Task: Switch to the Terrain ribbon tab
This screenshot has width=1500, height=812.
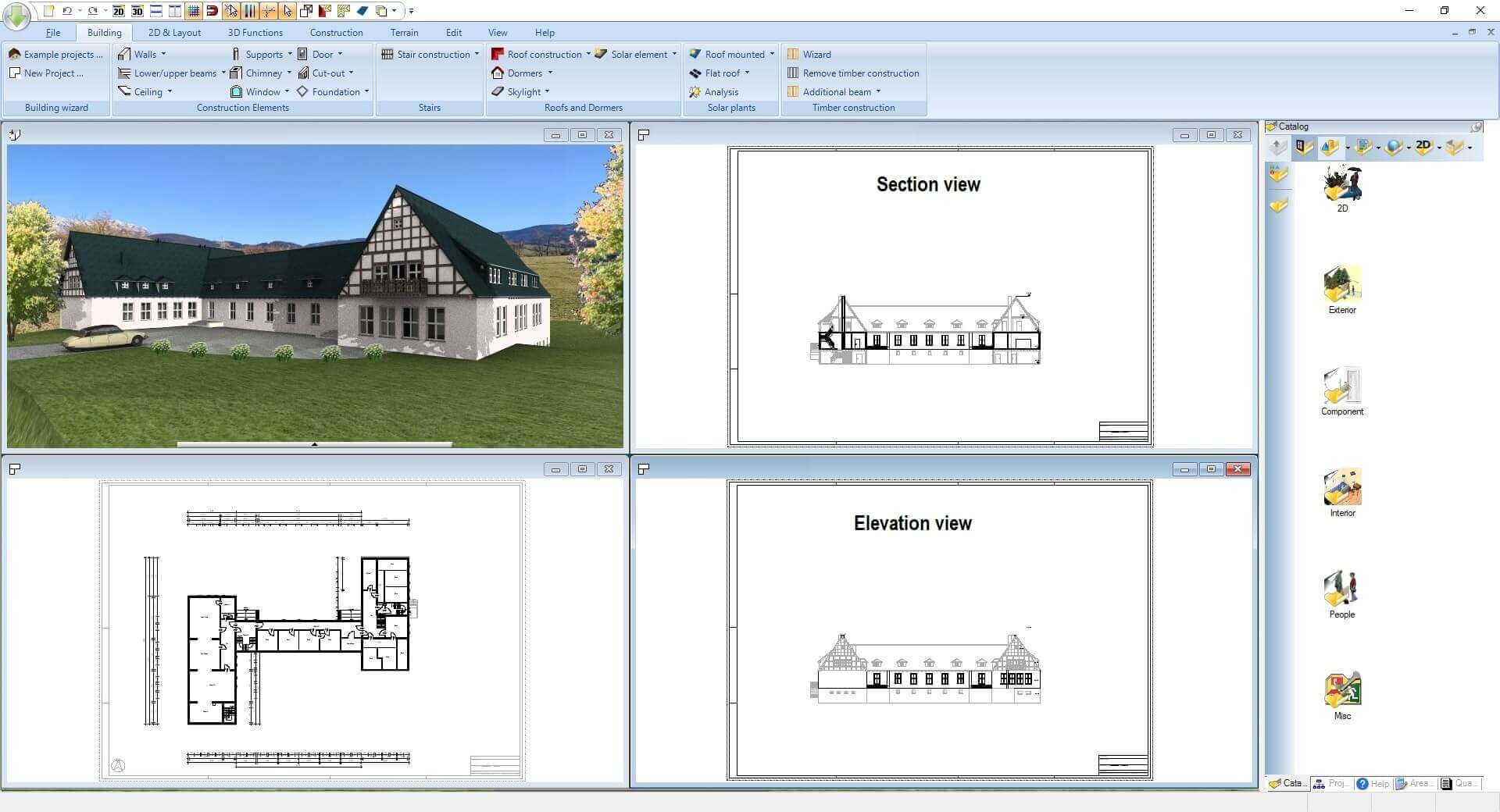Action: click(404, 32)
